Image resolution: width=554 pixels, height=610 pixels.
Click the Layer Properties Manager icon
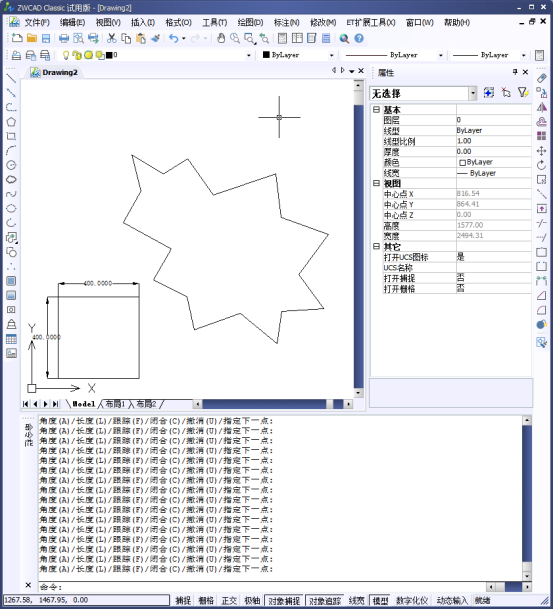click(x=16, y=55)
